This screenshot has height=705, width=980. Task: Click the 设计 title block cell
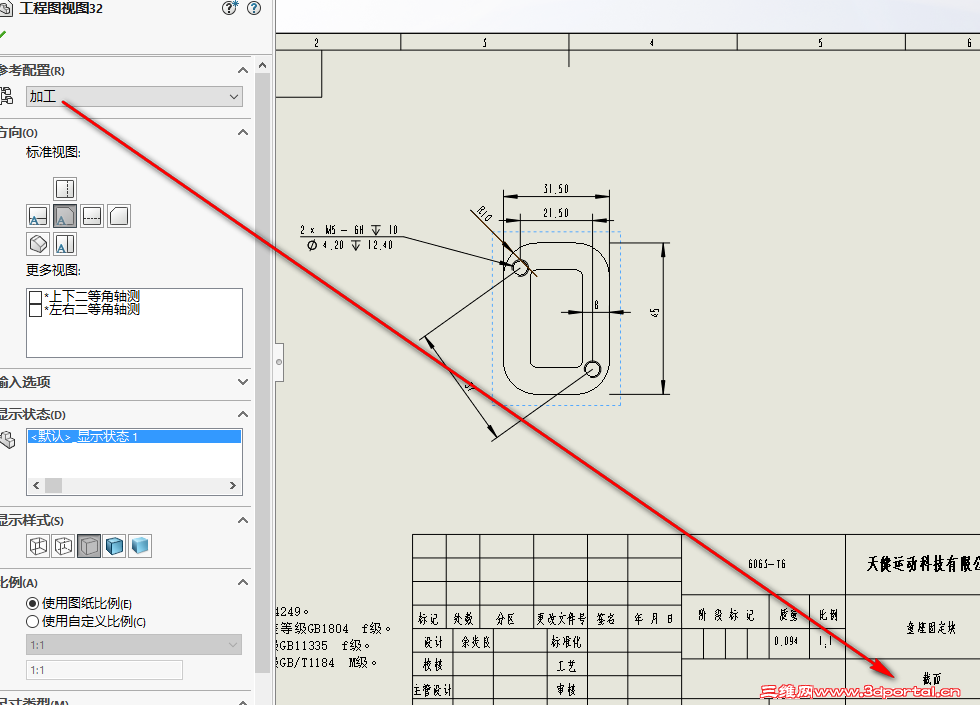coord(433,642)
